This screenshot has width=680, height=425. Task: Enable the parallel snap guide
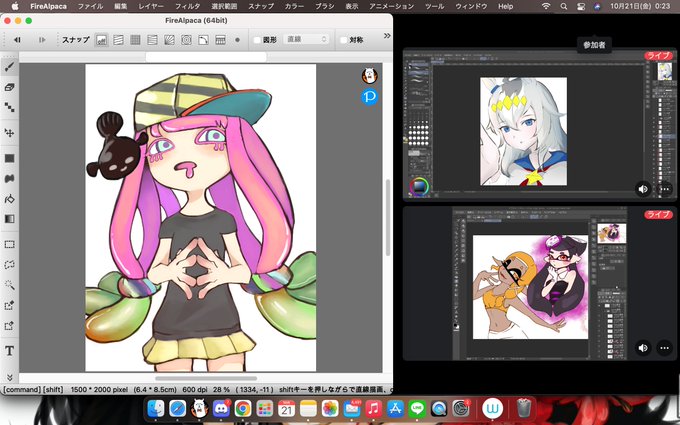point(118,40)
